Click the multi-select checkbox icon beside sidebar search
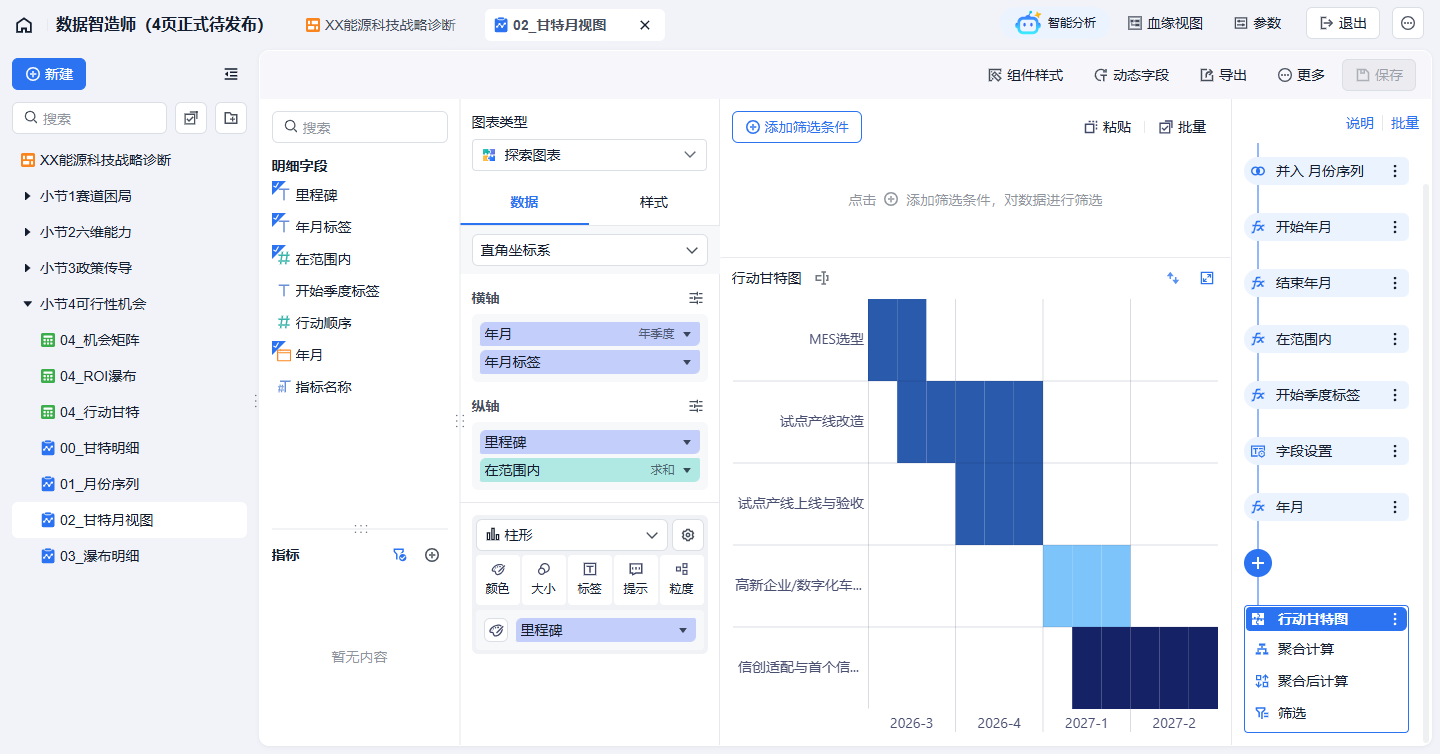 pyautogui.click(x=190, y=118)
